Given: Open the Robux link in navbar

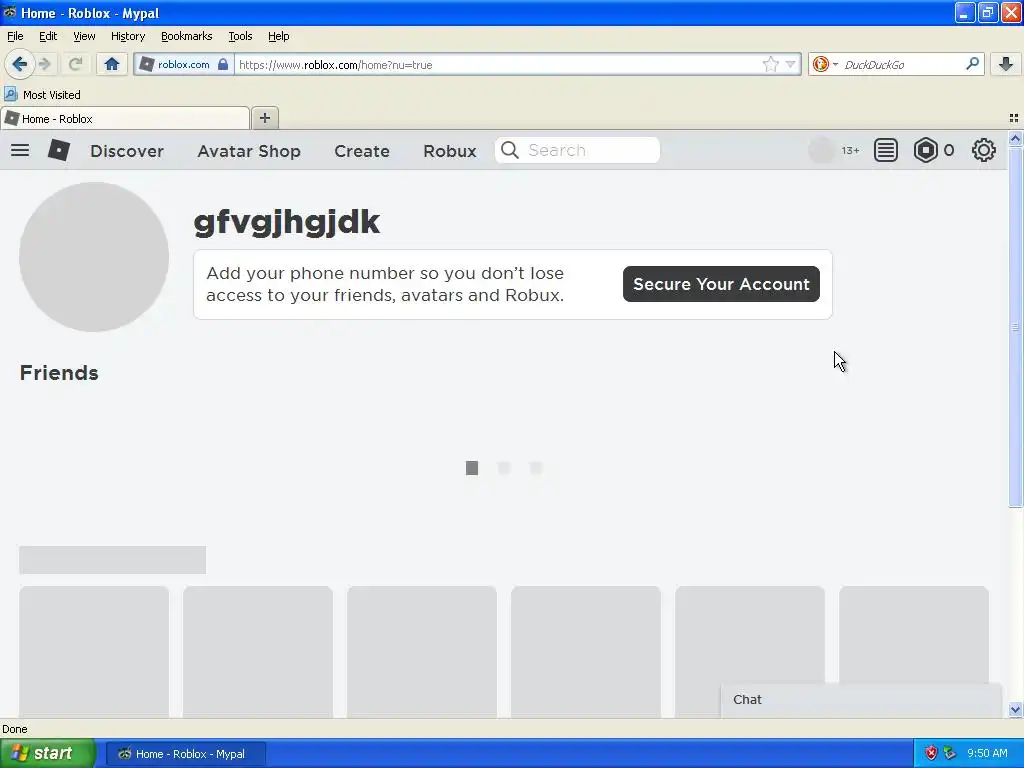Looking at the screenshot, I should (450, 151).
